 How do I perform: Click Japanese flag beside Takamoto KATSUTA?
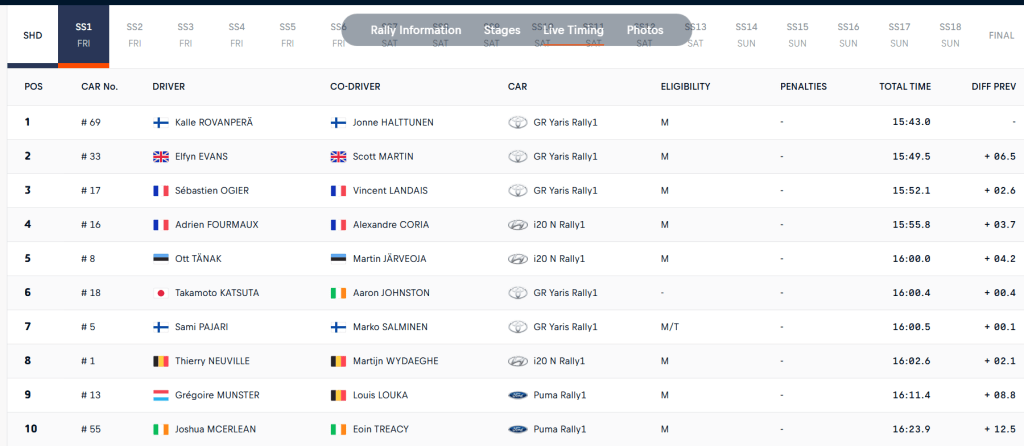coord(160,293)
